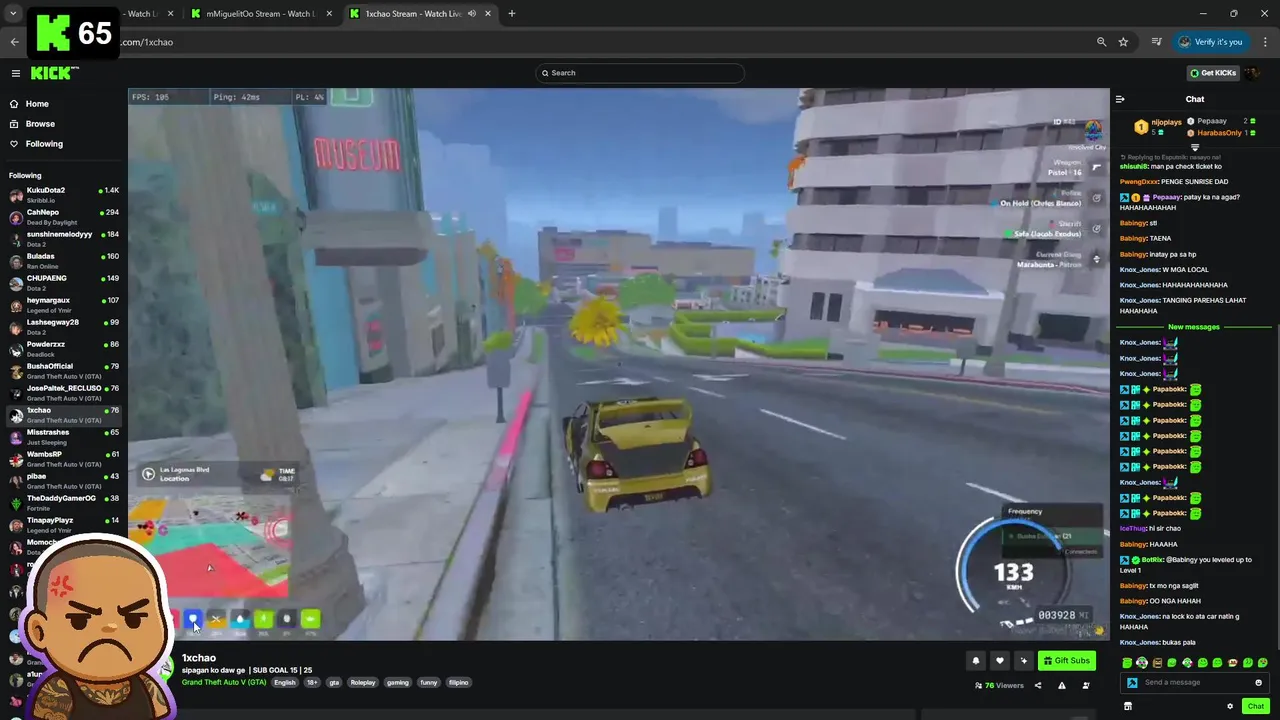This screenshot has width=1280, height=720.
Task: Collapse the chat panel arrow icon
Action: [x=1120, y=99]
